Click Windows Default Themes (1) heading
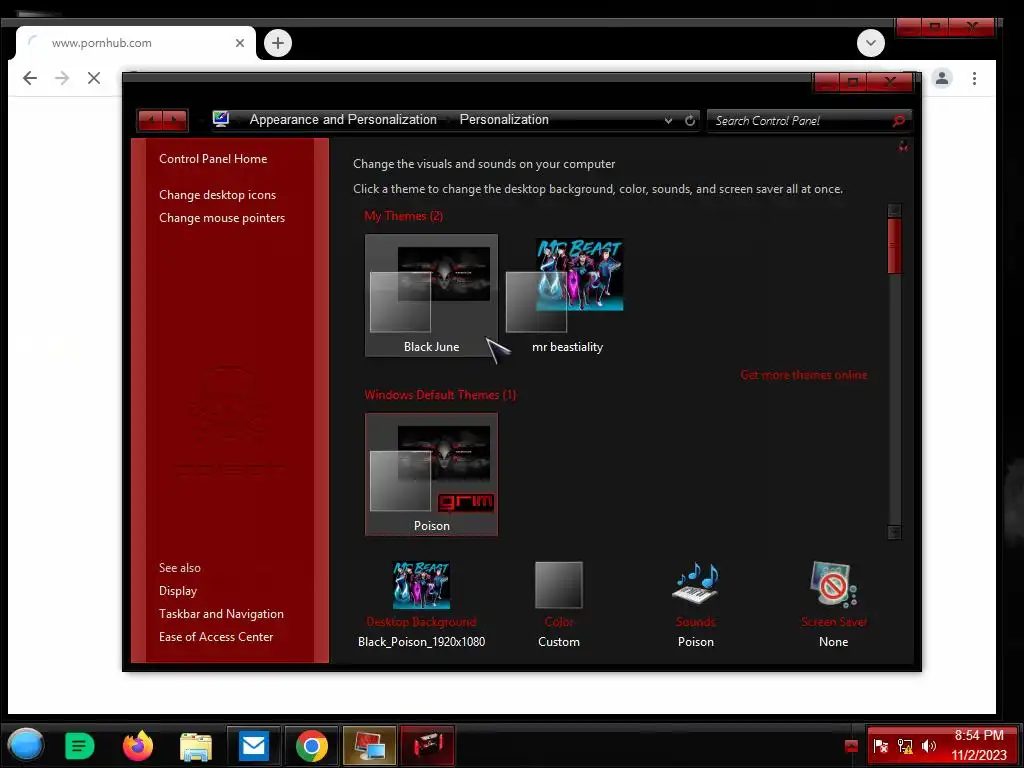Screen dimensions: 1024x768 [440, 395]
